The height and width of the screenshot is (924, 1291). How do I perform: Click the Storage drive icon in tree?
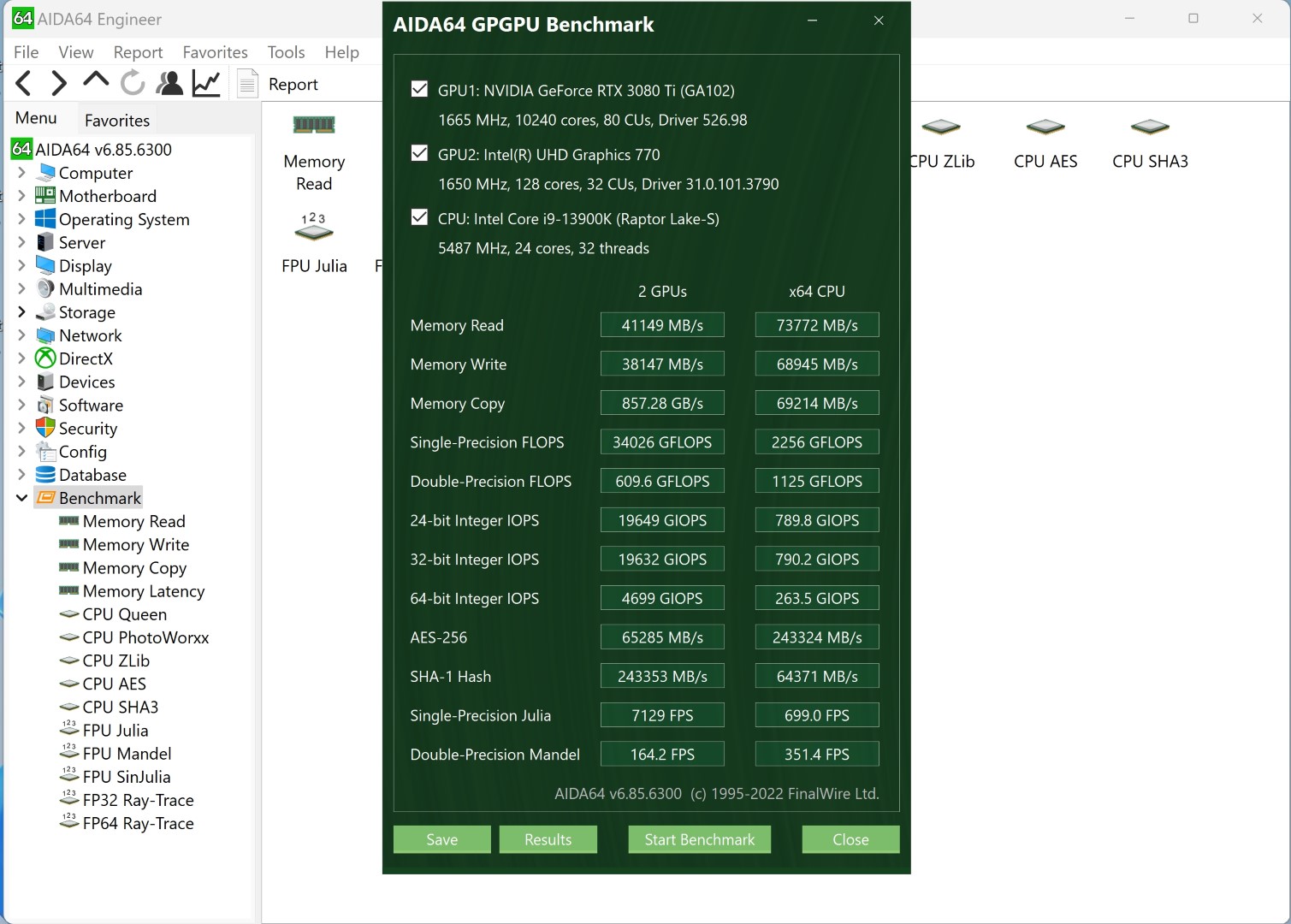[x=46, y=312]
